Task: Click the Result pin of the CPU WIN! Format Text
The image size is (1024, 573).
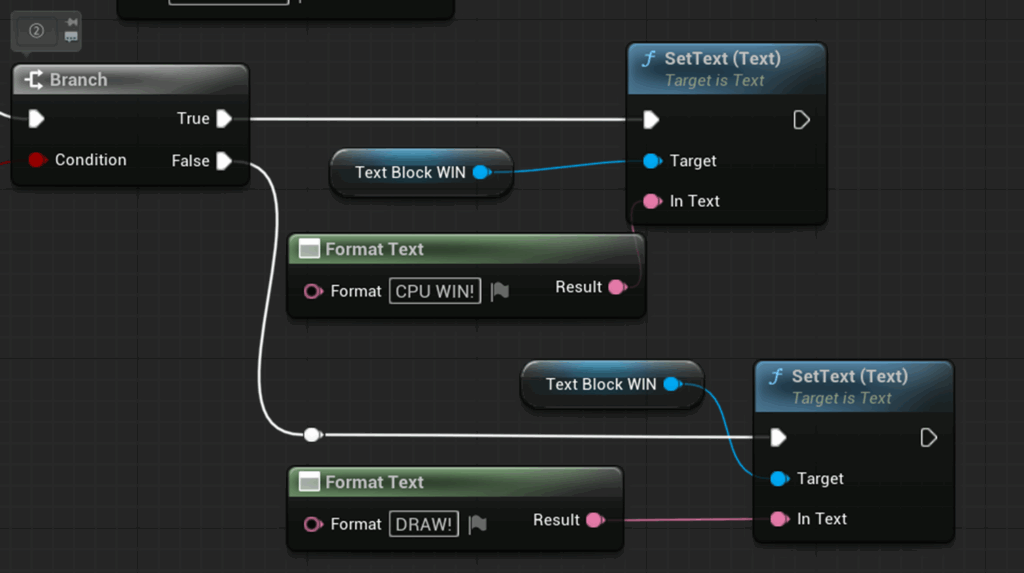Action: point(617,288)
